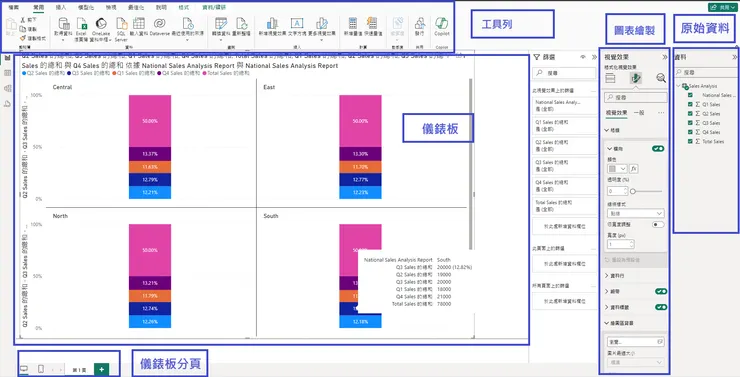
Task: Open the Data/Drill ribbon tab
Action: click(214, 8)
